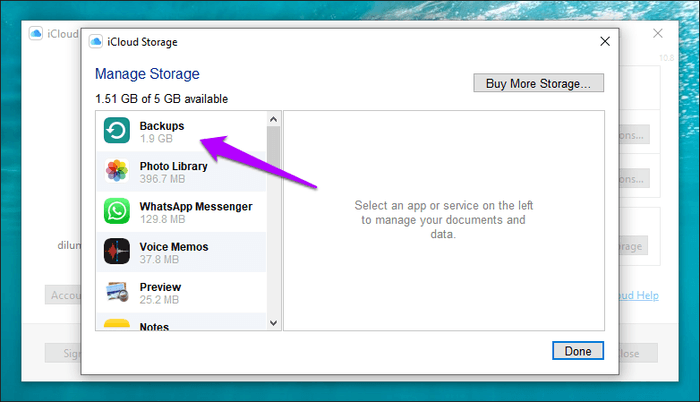Click the Preview app icon
The height and width of the screenshot is (402, 700).
tap(117, 292)
